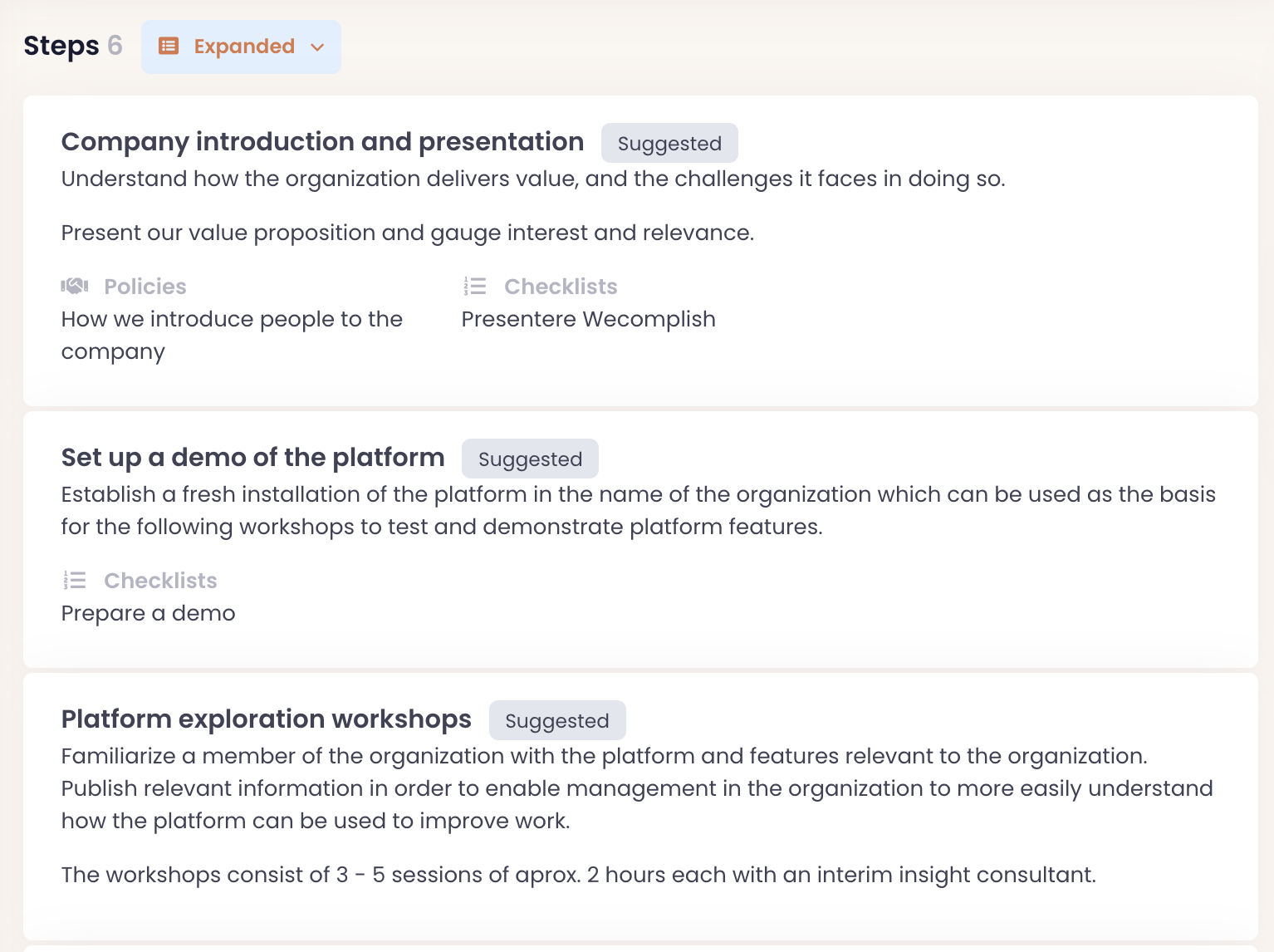Click the Policies handshake icon
The image size is (1274, 952).
click(x=75, y=287)
